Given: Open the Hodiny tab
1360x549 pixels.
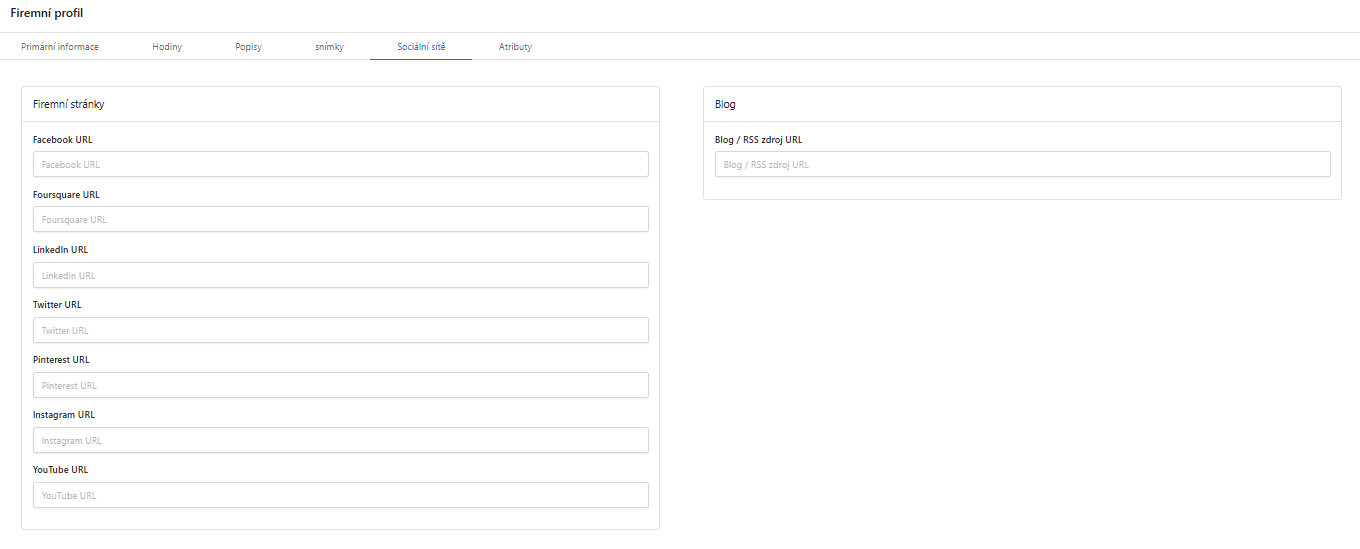Looking at the screenshot, I should pos(167,47).
